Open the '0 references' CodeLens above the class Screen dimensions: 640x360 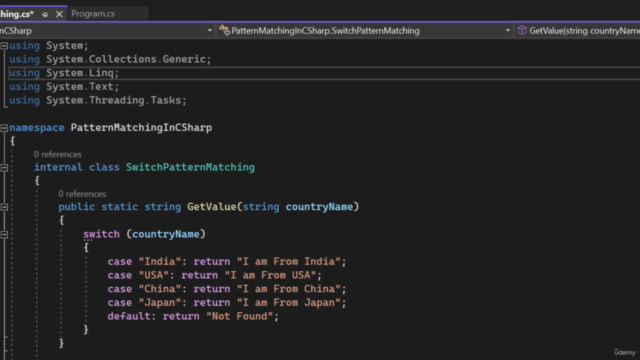point(58,154)
